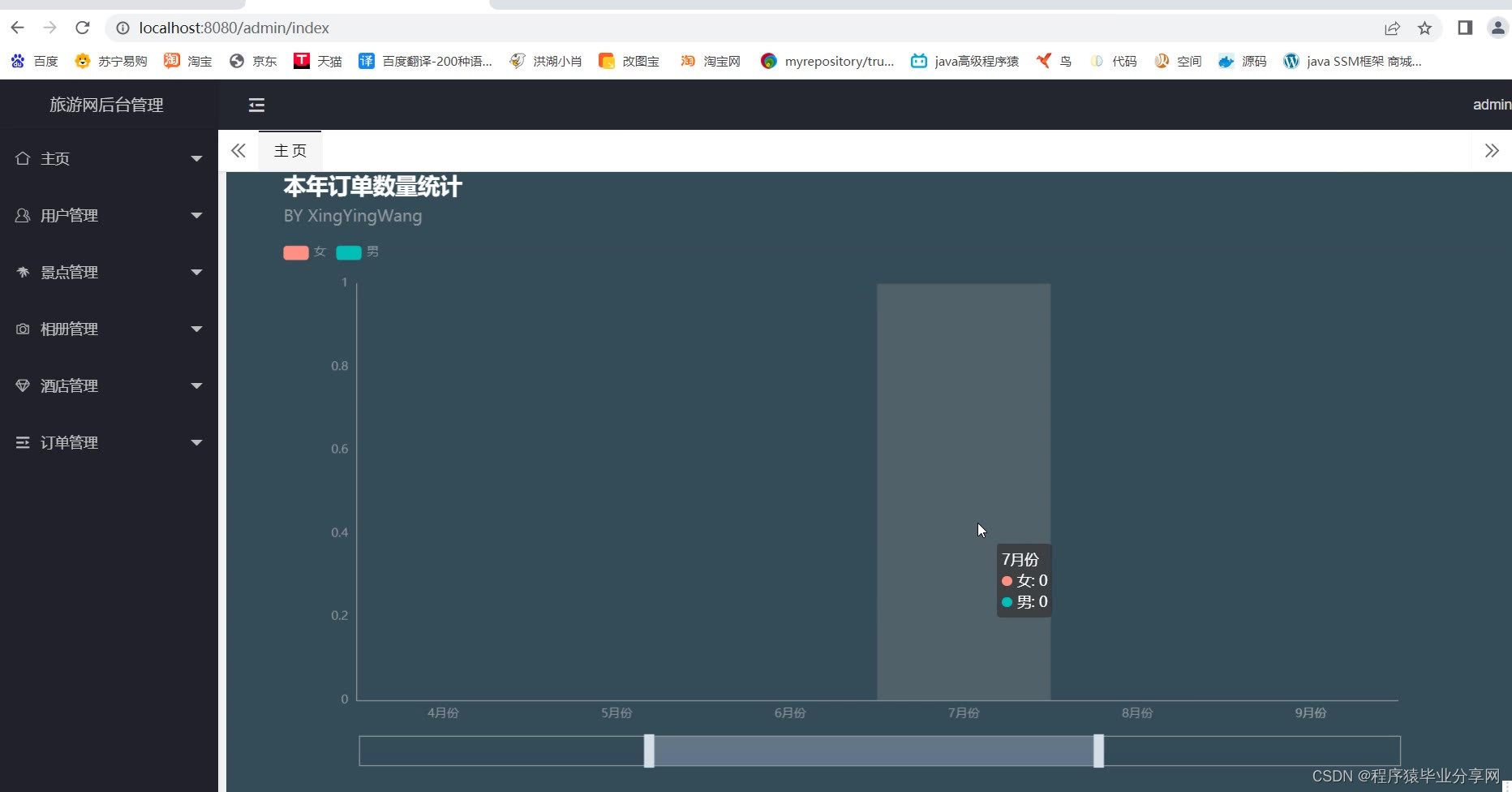Screen dimensions: 1512x792
Task: View site information icon in address bar
Action: (122, 28)
